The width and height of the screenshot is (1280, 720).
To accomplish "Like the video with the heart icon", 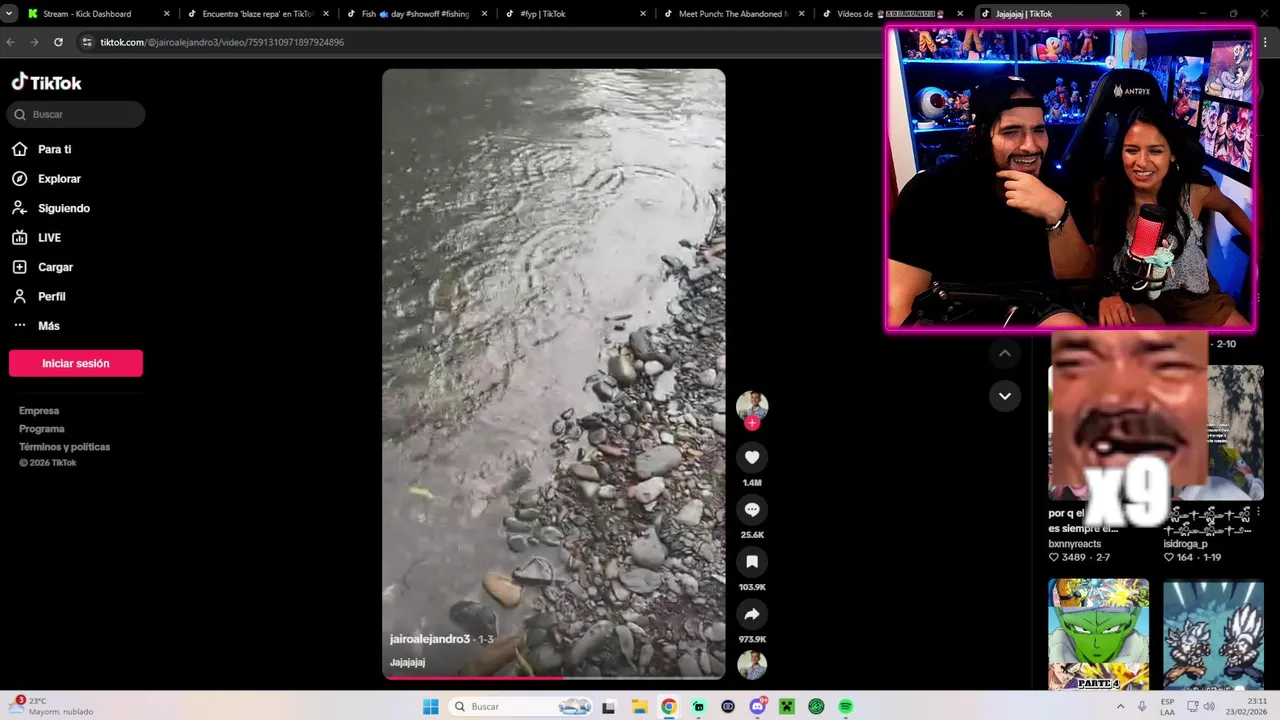I will [752, 458].
